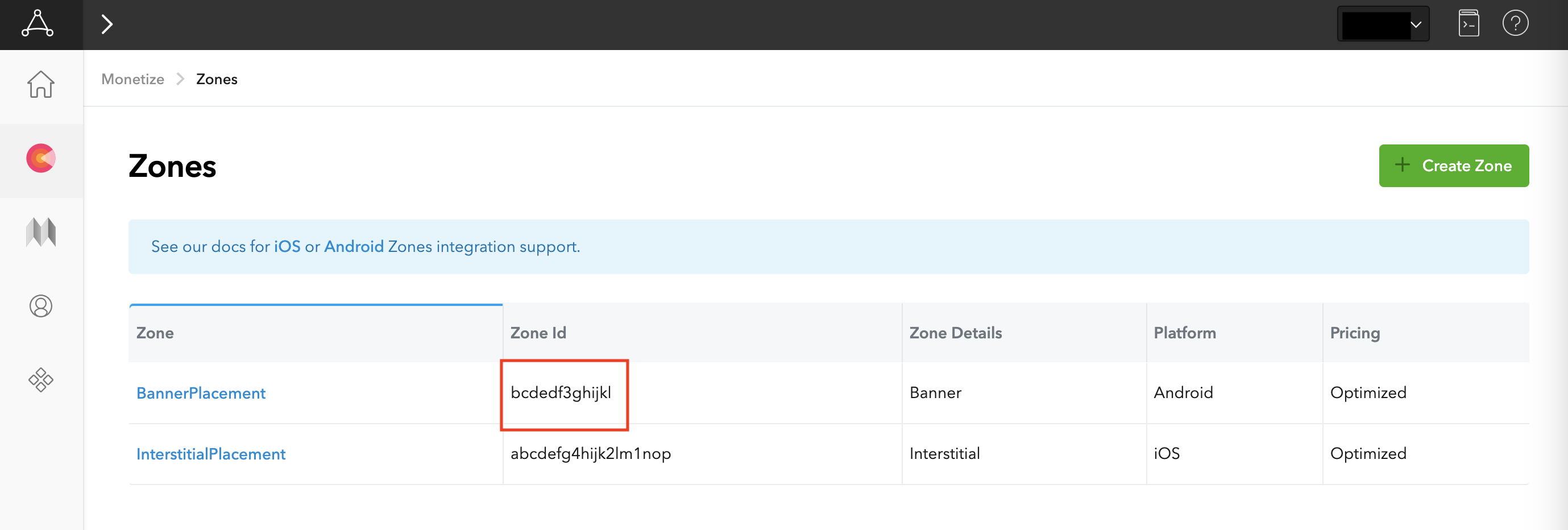Open the Home icon in sidebar
The height and width of the screenshot is (530, 1568).
[41, 85]
